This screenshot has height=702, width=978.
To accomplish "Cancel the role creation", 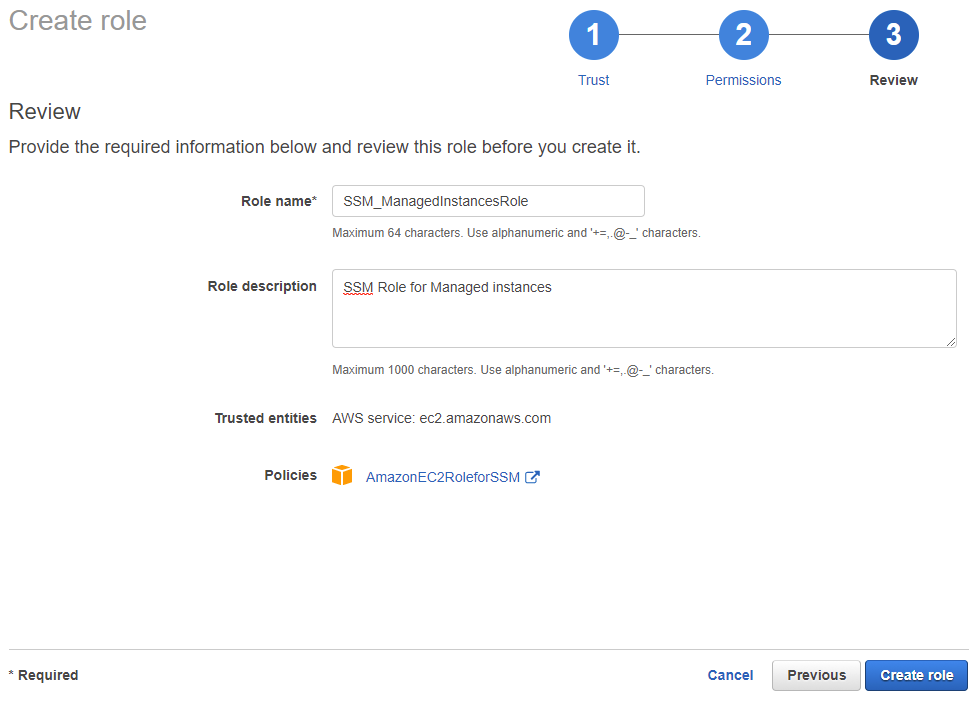I will coord(730,675).
